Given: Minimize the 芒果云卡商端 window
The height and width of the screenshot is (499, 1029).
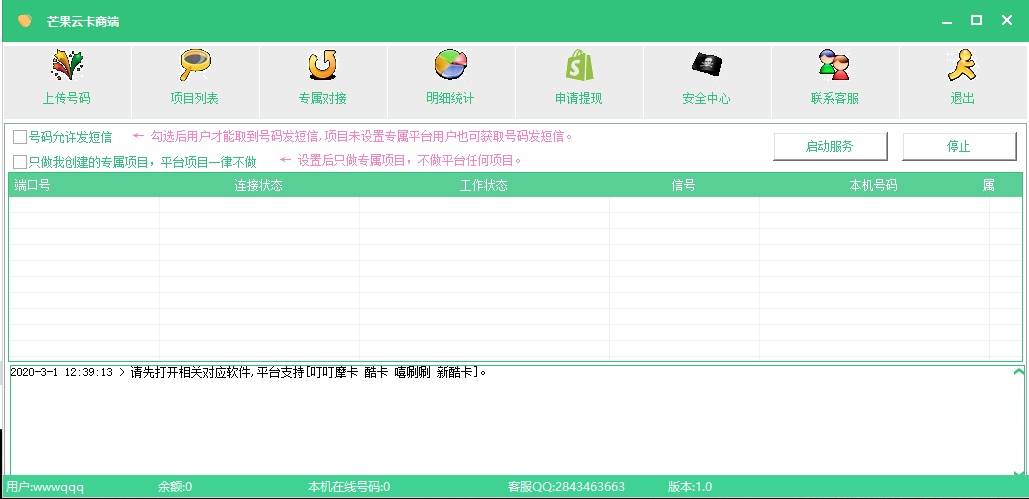Looking at the screenshot, I should pos(946,21).
